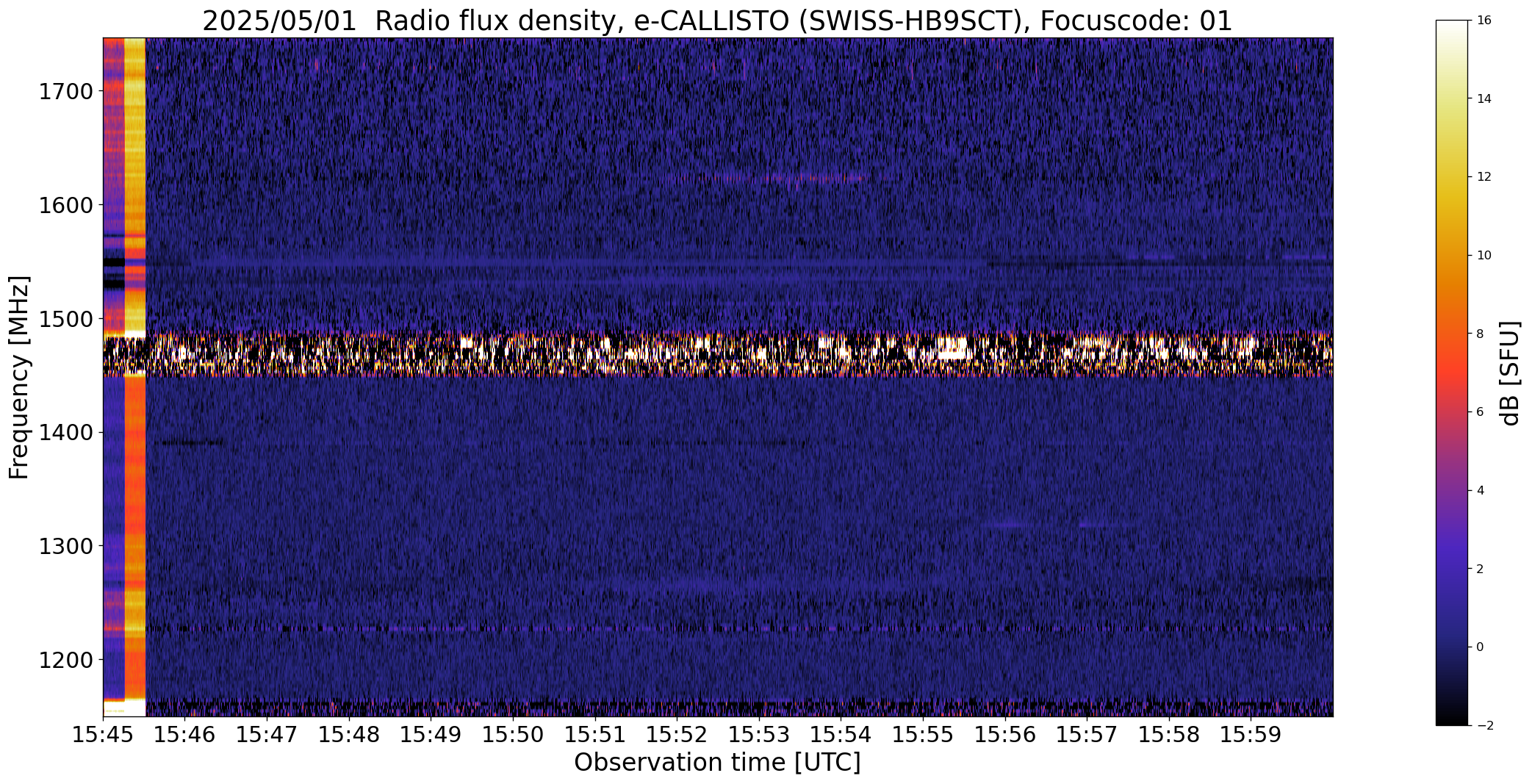
Task: Click the 15:58 time tick label
Action: [x=1169, y=735]
